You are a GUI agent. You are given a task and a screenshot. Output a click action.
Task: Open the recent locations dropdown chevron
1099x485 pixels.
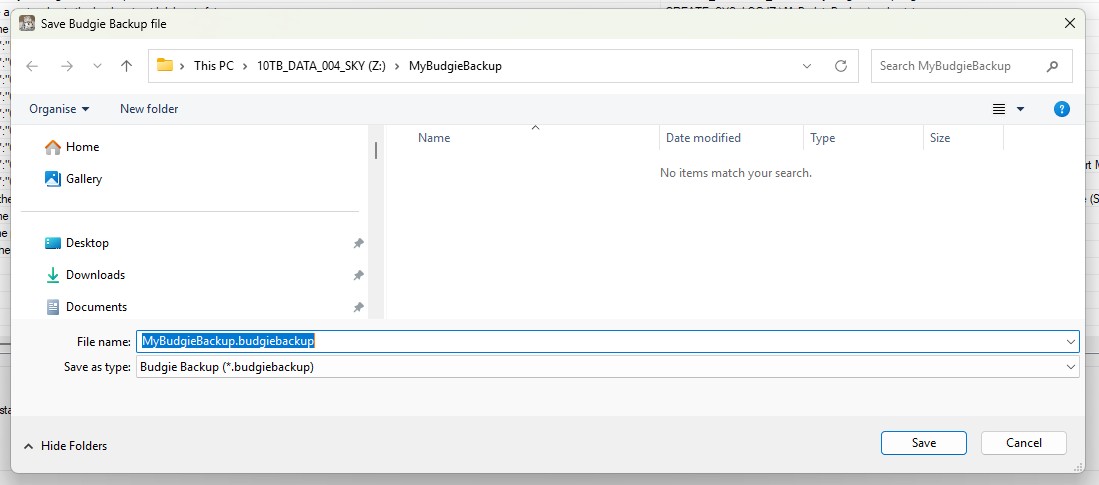coord(97,66)
